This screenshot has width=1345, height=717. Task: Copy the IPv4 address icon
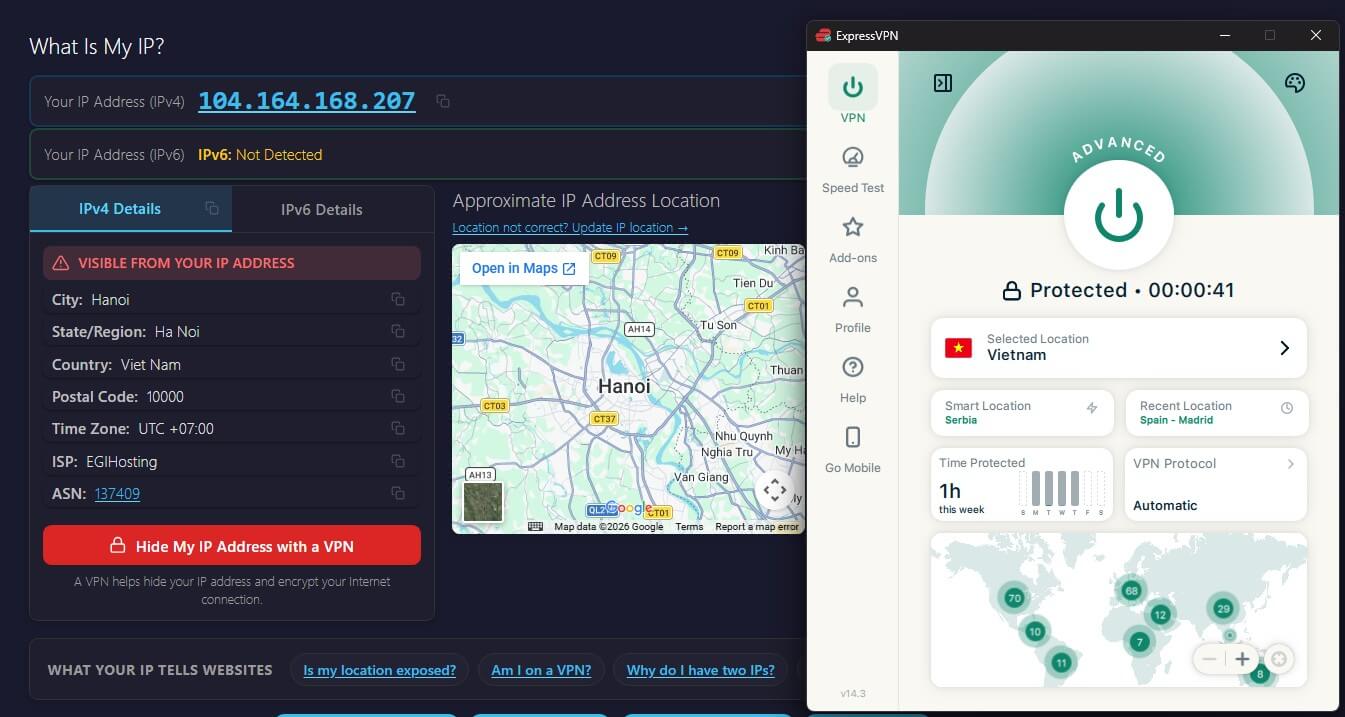pyautogui.click(x=443, y=101)
